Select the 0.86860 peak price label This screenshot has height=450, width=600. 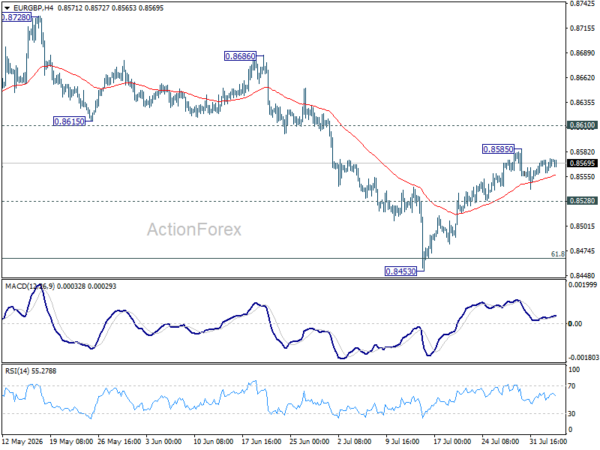(240, 56)
